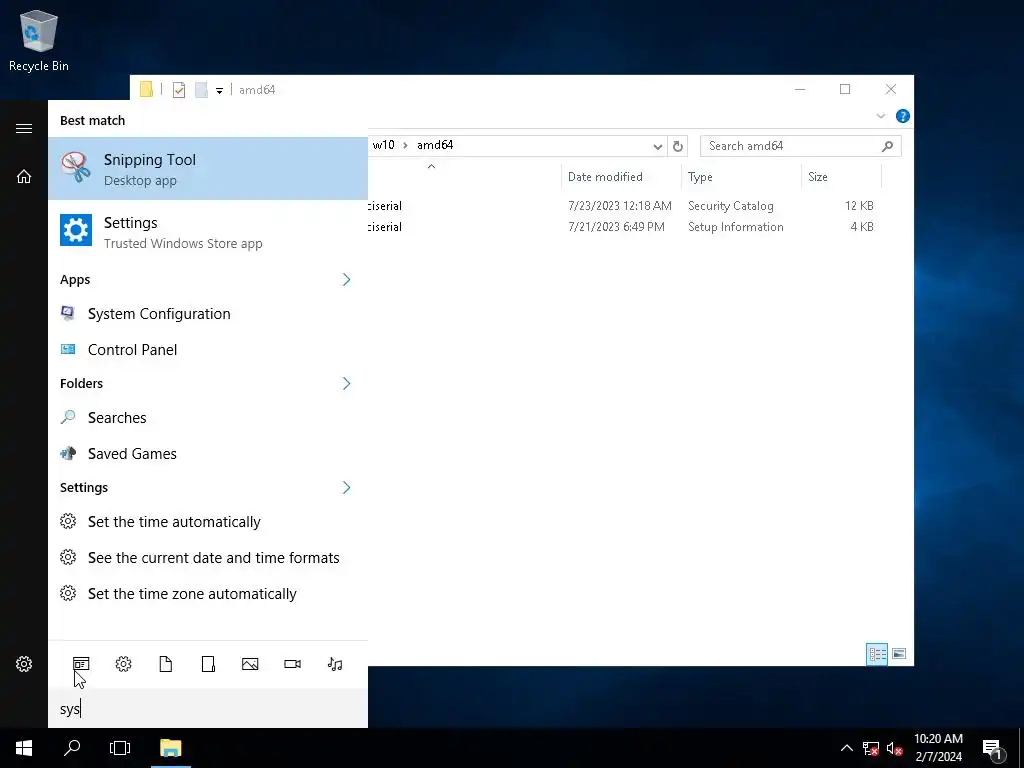Open the clock showing 10:20 AM
Image resolution: width=1024 pixels, height=768 pixels.
938,748
